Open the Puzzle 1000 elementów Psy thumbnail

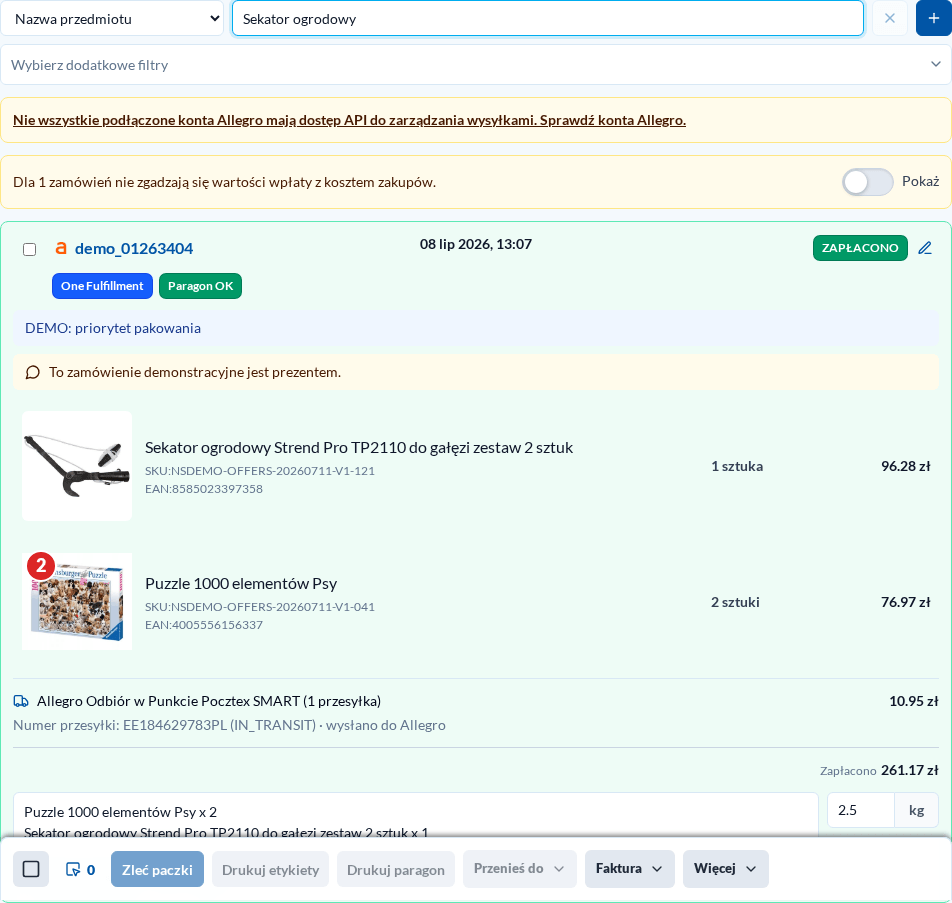77,601
